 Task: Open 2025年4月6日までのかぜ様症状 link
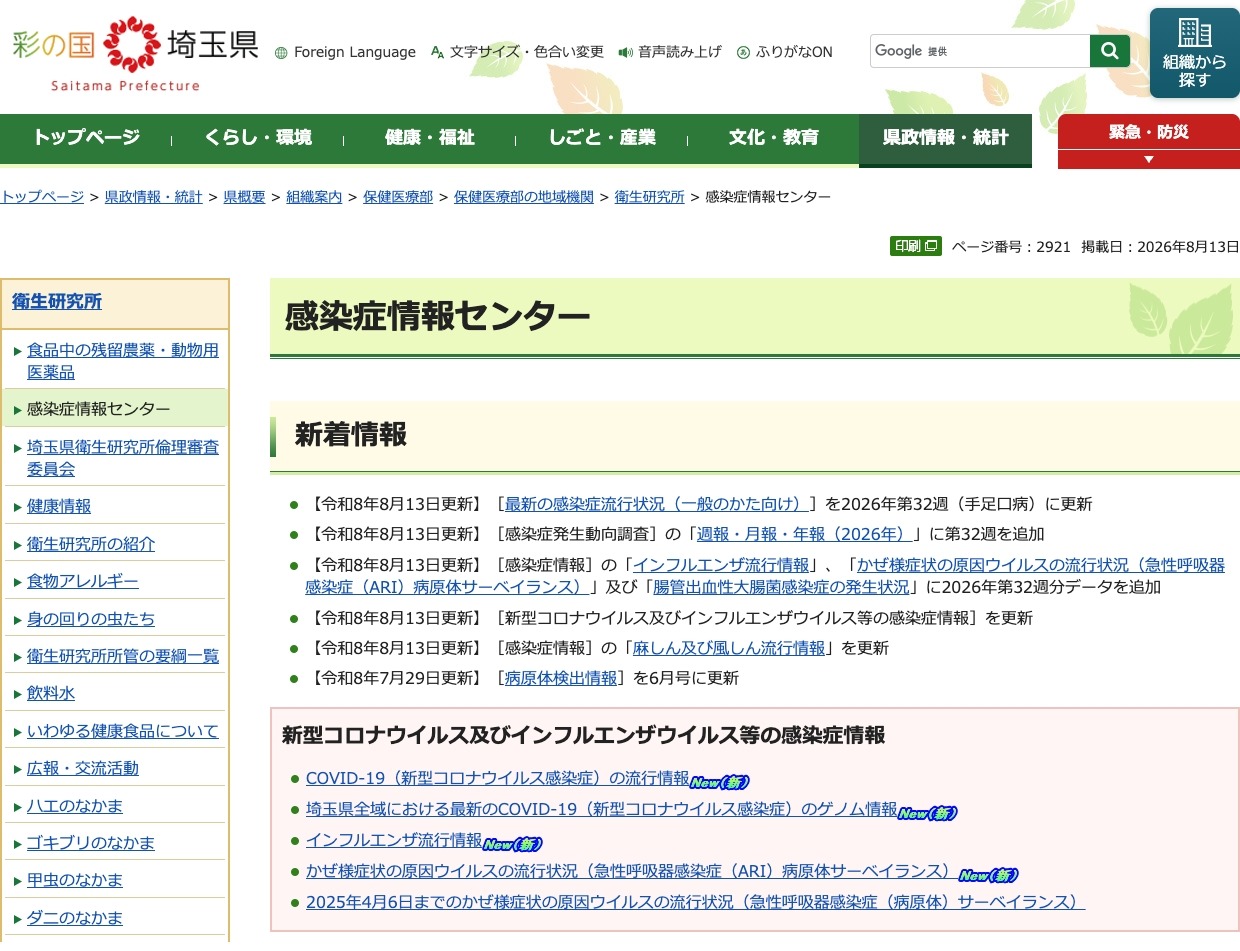tap(695, 902)
